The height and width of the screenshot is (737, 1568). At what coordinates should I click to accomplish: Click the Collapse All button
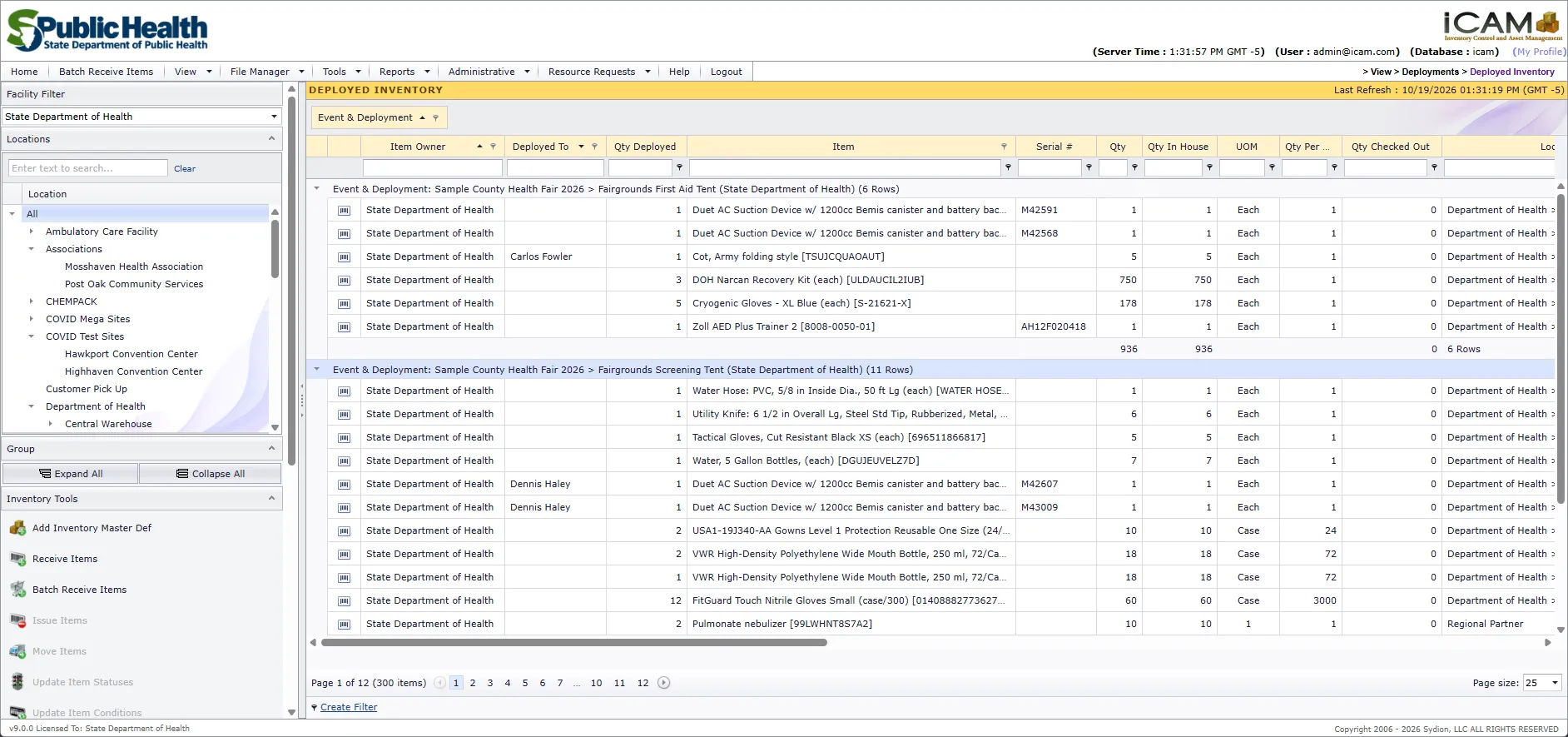(x=211, y=474)
